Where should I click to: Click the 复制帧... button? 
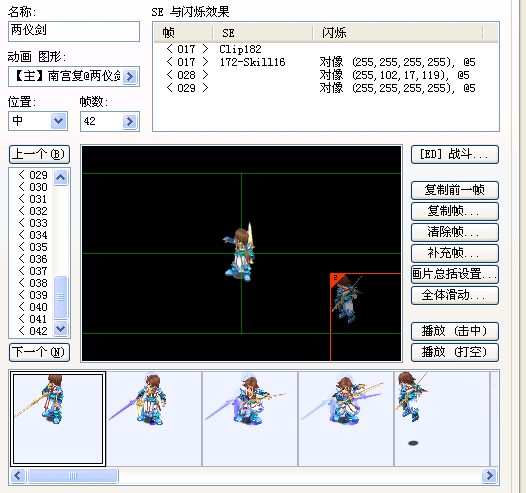[x=455, y=211]
